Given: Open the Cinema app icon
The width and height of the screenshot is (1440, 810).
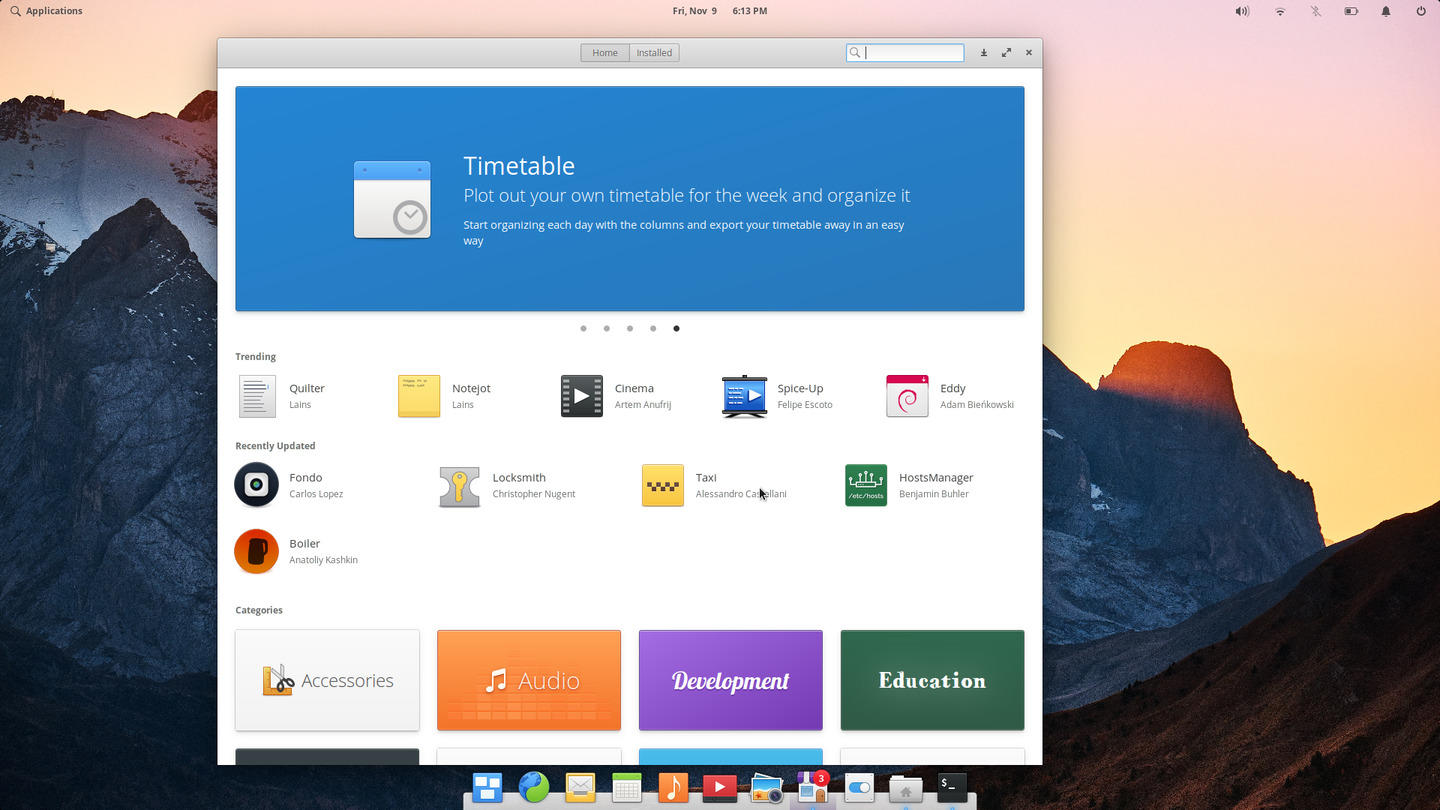Looking at the screenshot, I should 582,396.
